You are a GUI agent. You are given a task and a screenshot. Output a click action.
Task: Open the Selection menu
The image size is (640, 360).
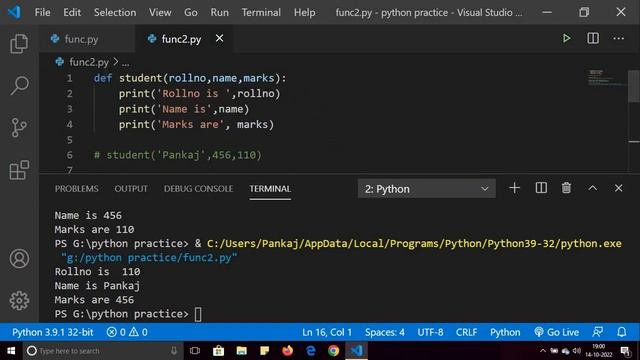point(115,12)
